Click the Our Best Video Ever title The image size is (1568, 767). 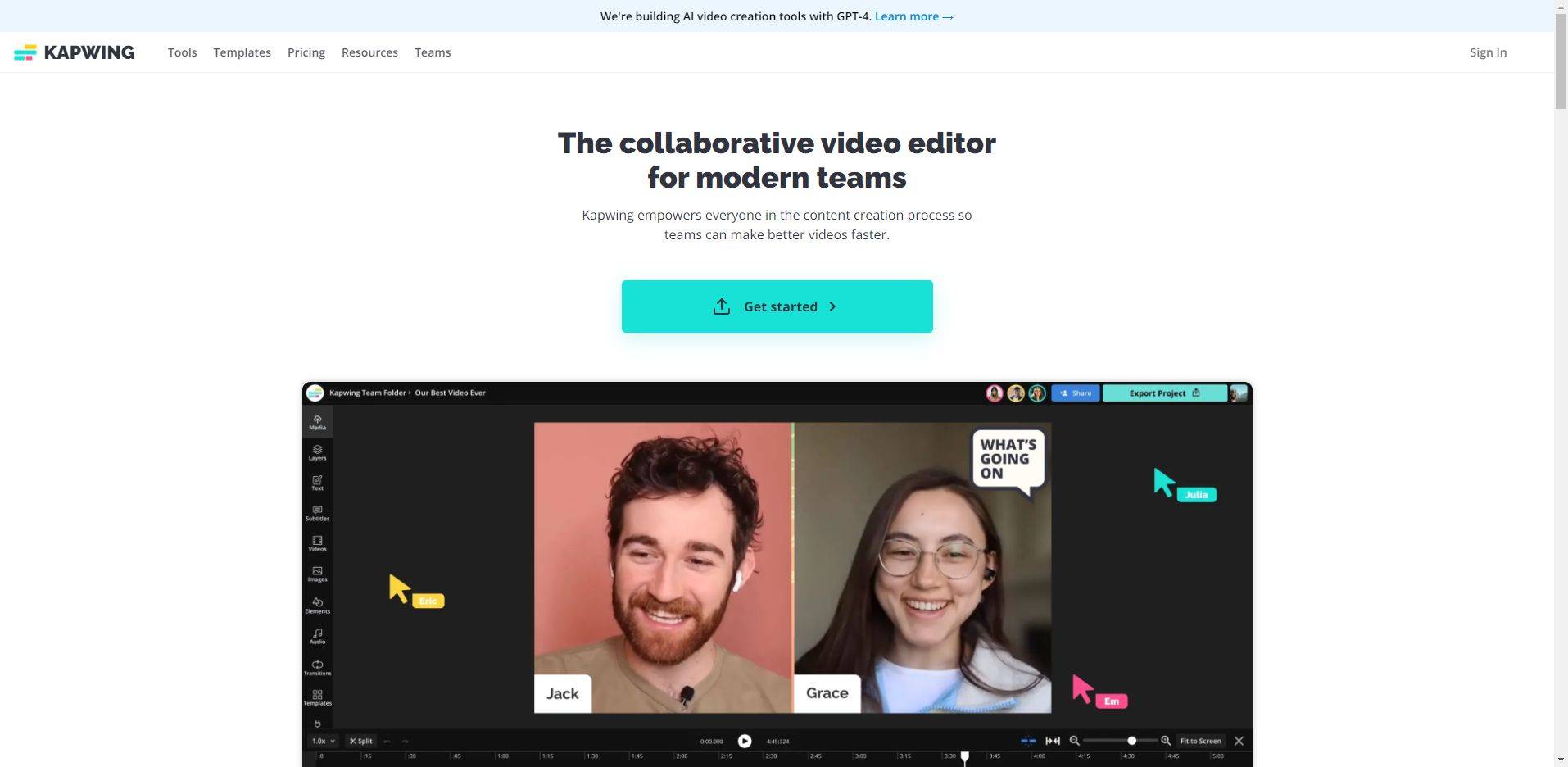(x=450, y=393)
